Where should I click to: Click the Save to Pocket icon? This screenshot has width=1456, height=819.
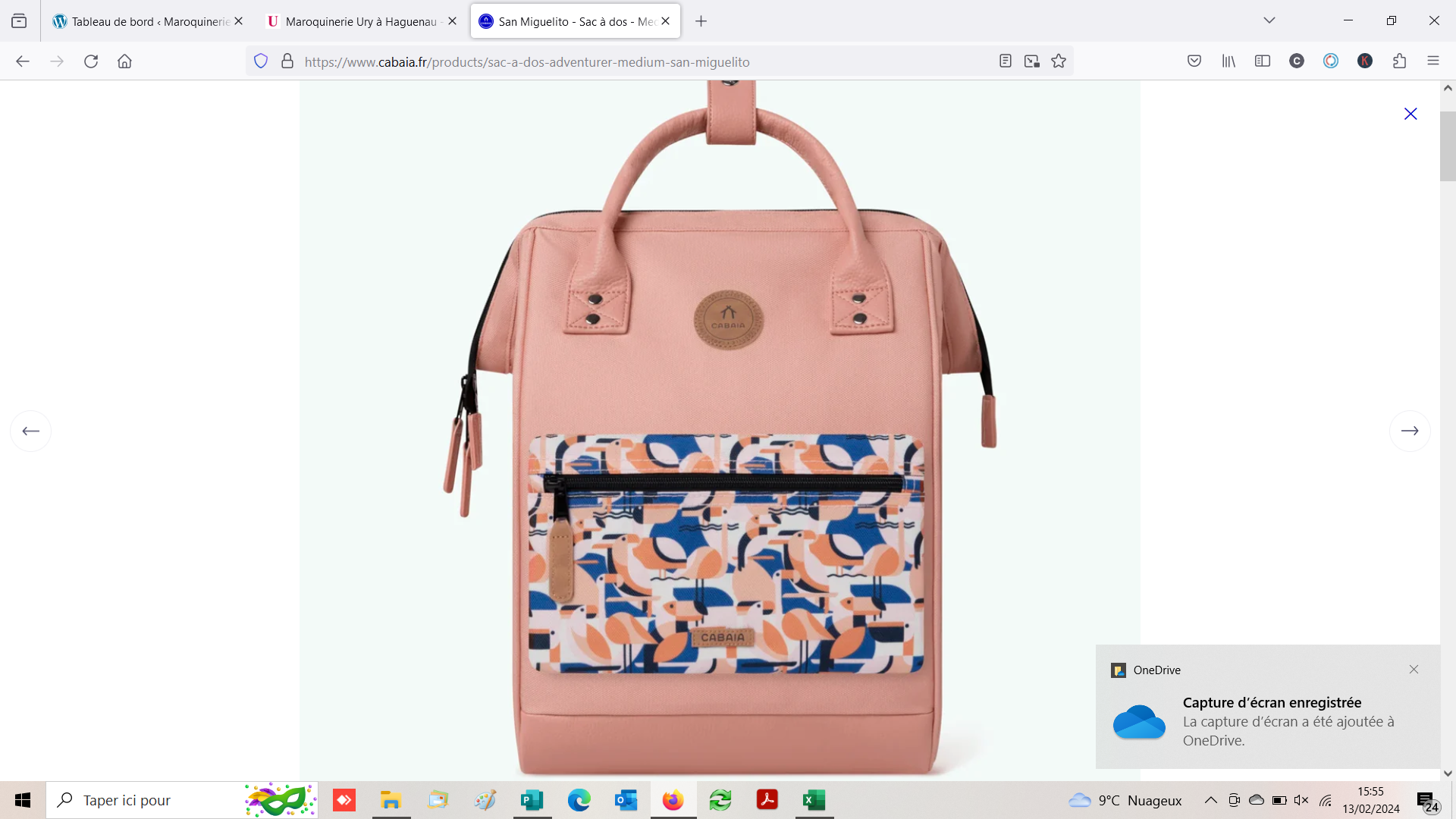coord(1194,61)
